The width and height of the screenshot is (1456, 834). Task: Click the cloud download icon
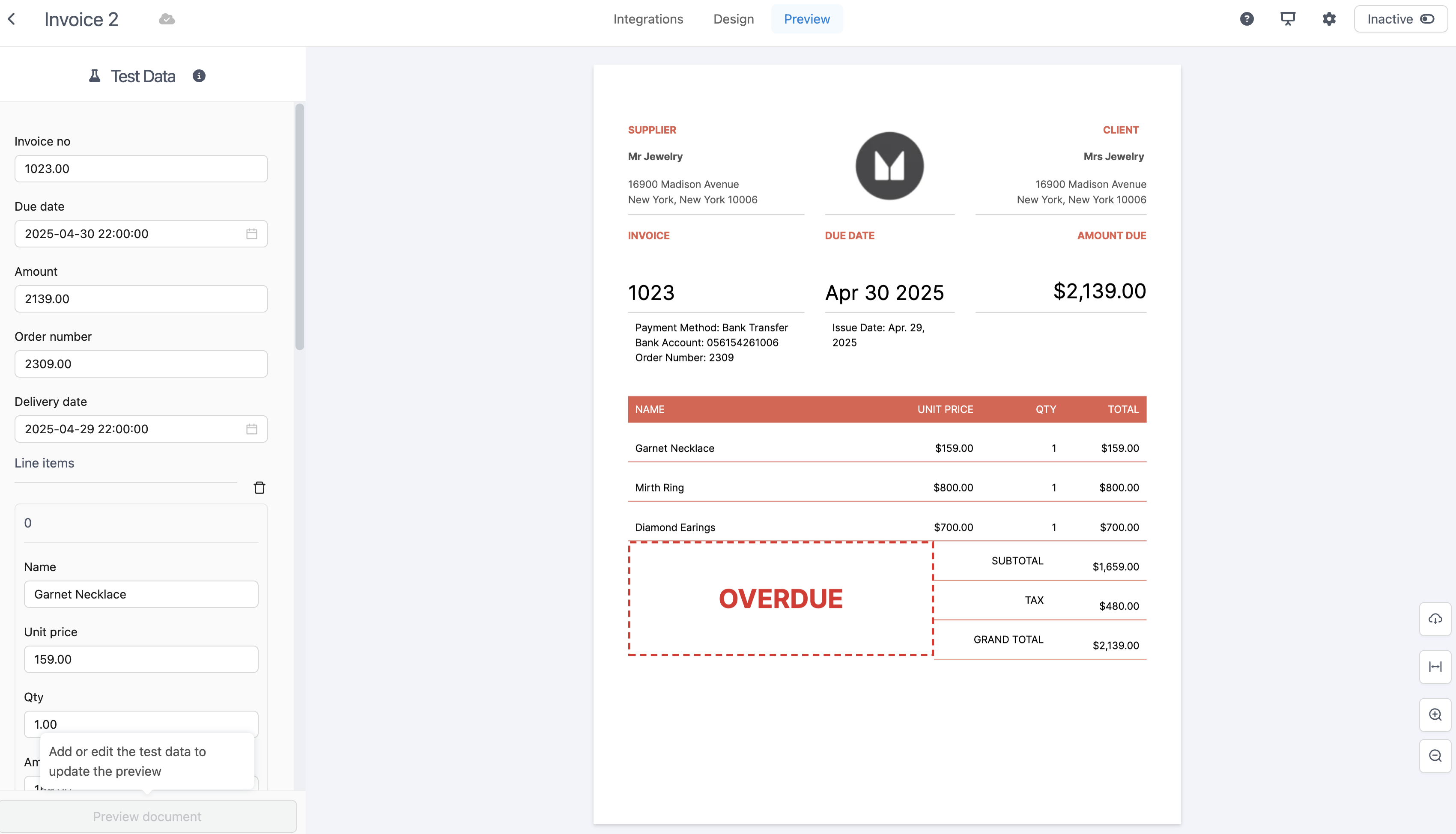1435,619
